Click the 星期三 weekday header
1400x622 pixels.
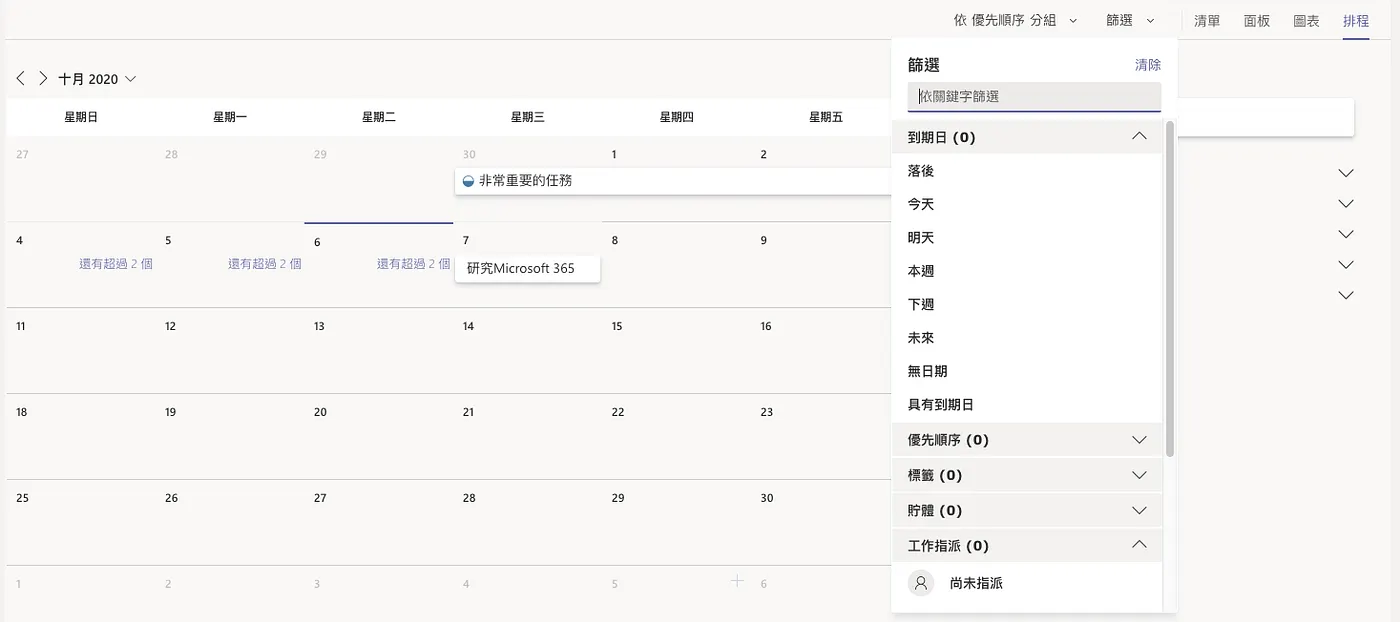coord(527,117)
